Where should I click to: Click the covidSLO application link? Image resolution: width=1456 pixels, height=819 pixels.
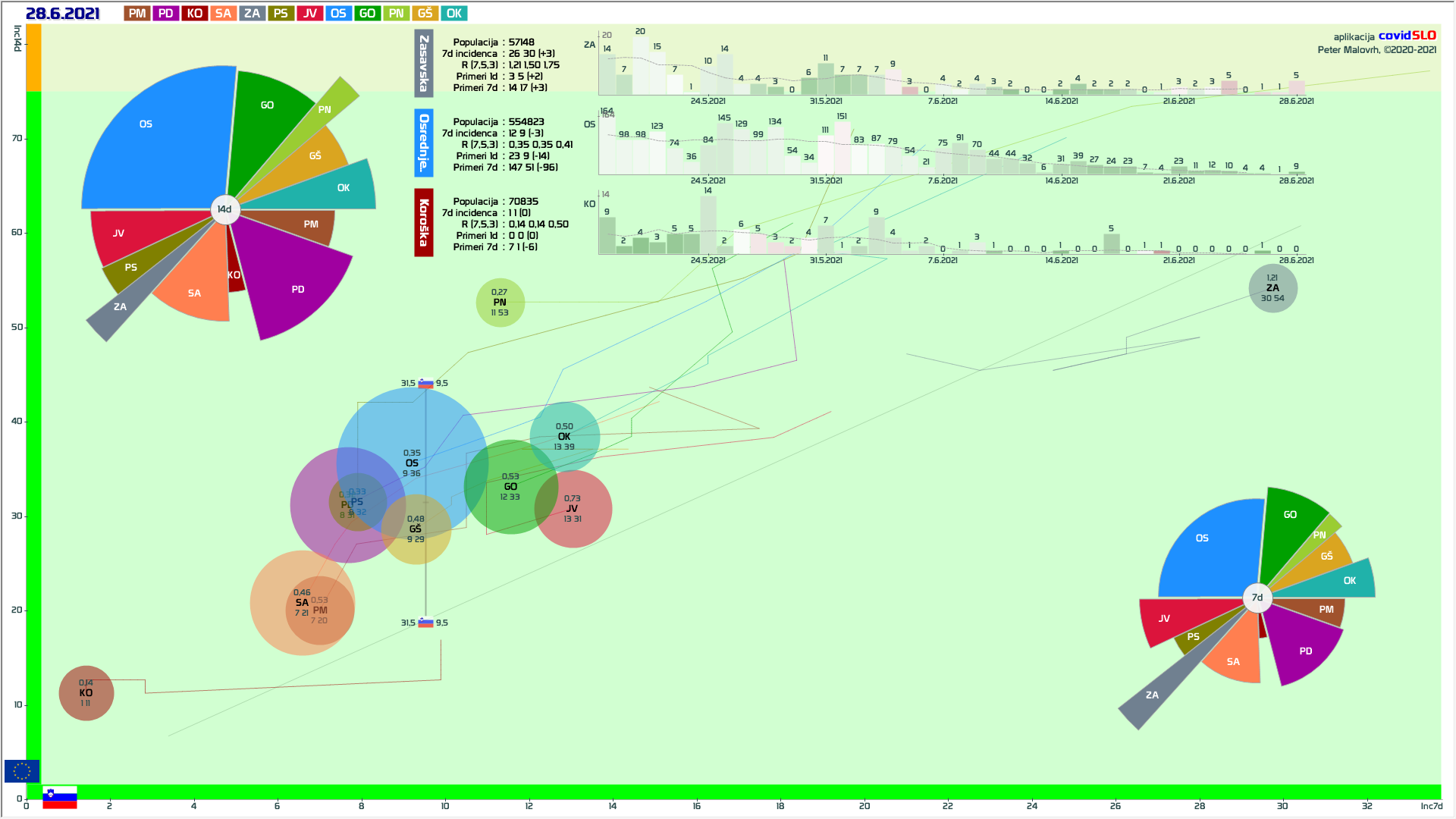1407,36
